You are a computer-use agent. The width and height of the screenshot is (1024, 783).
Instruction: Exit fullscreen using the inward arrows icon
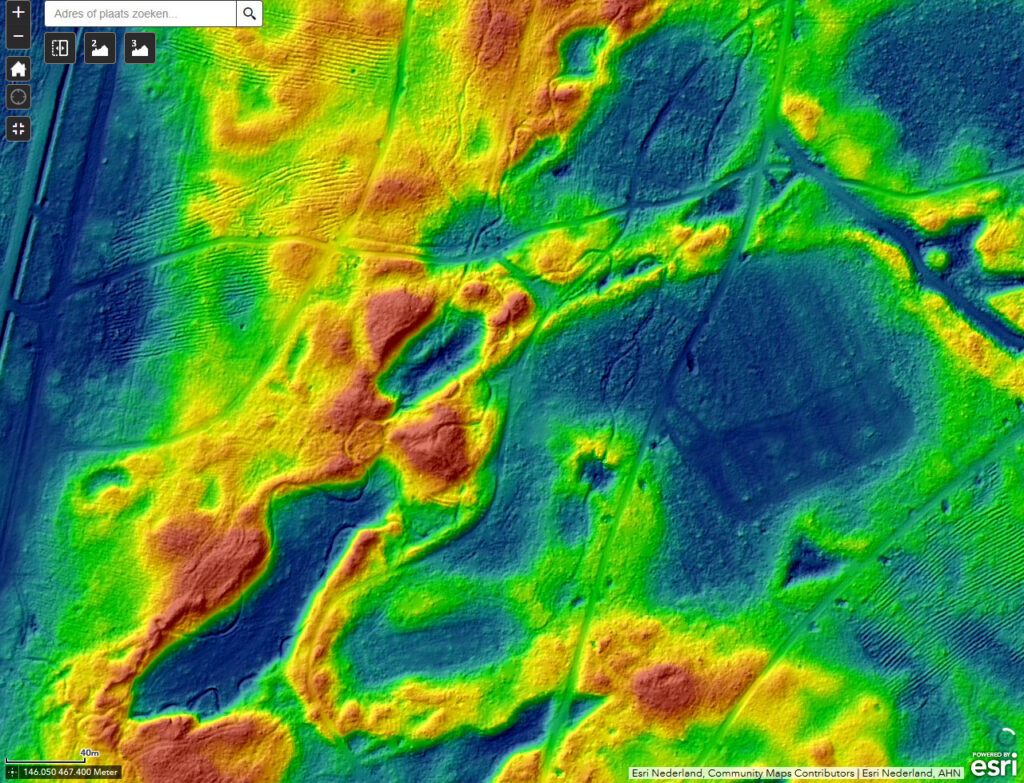tap(18, 128)
